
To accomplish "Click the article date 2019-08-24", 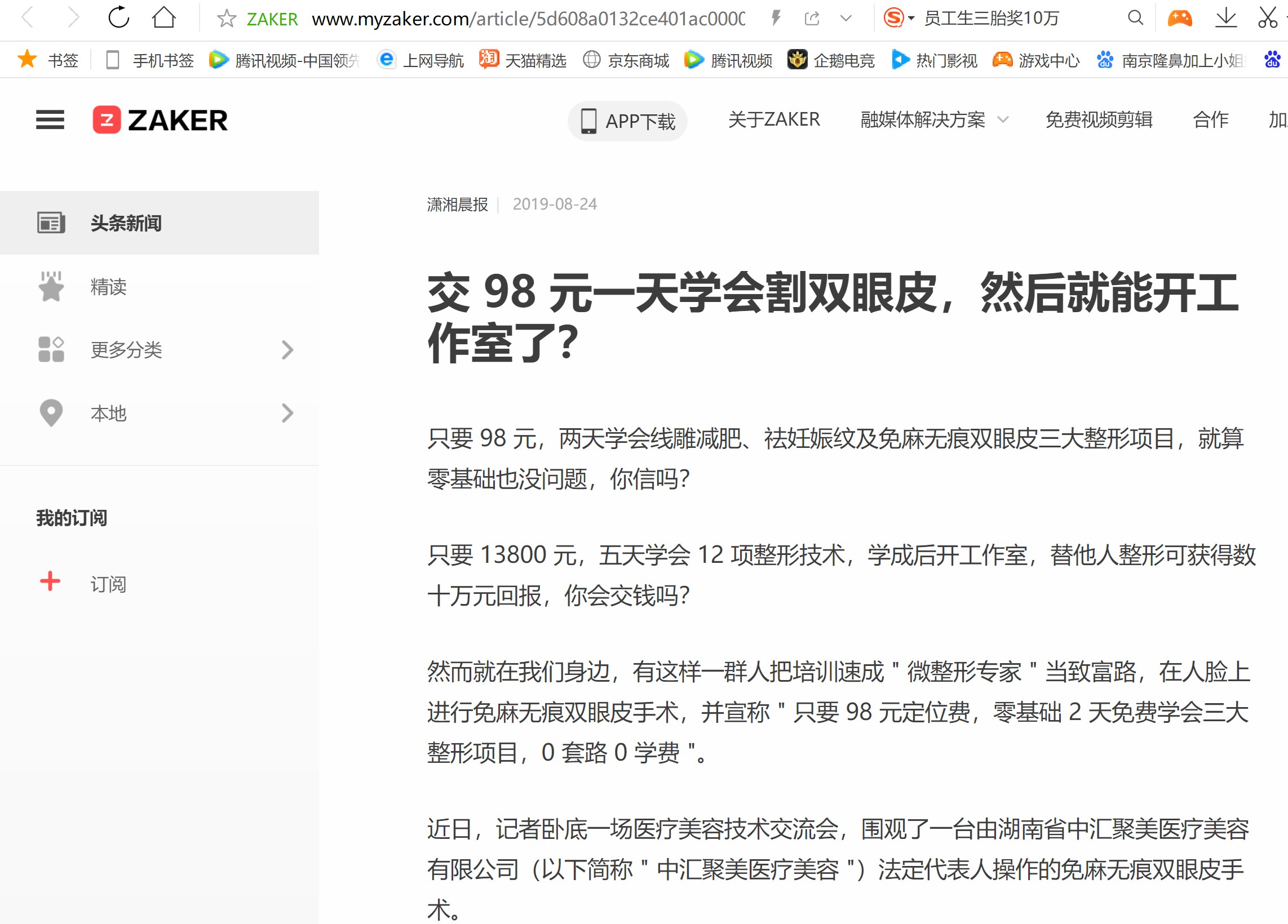I will 555,205.
